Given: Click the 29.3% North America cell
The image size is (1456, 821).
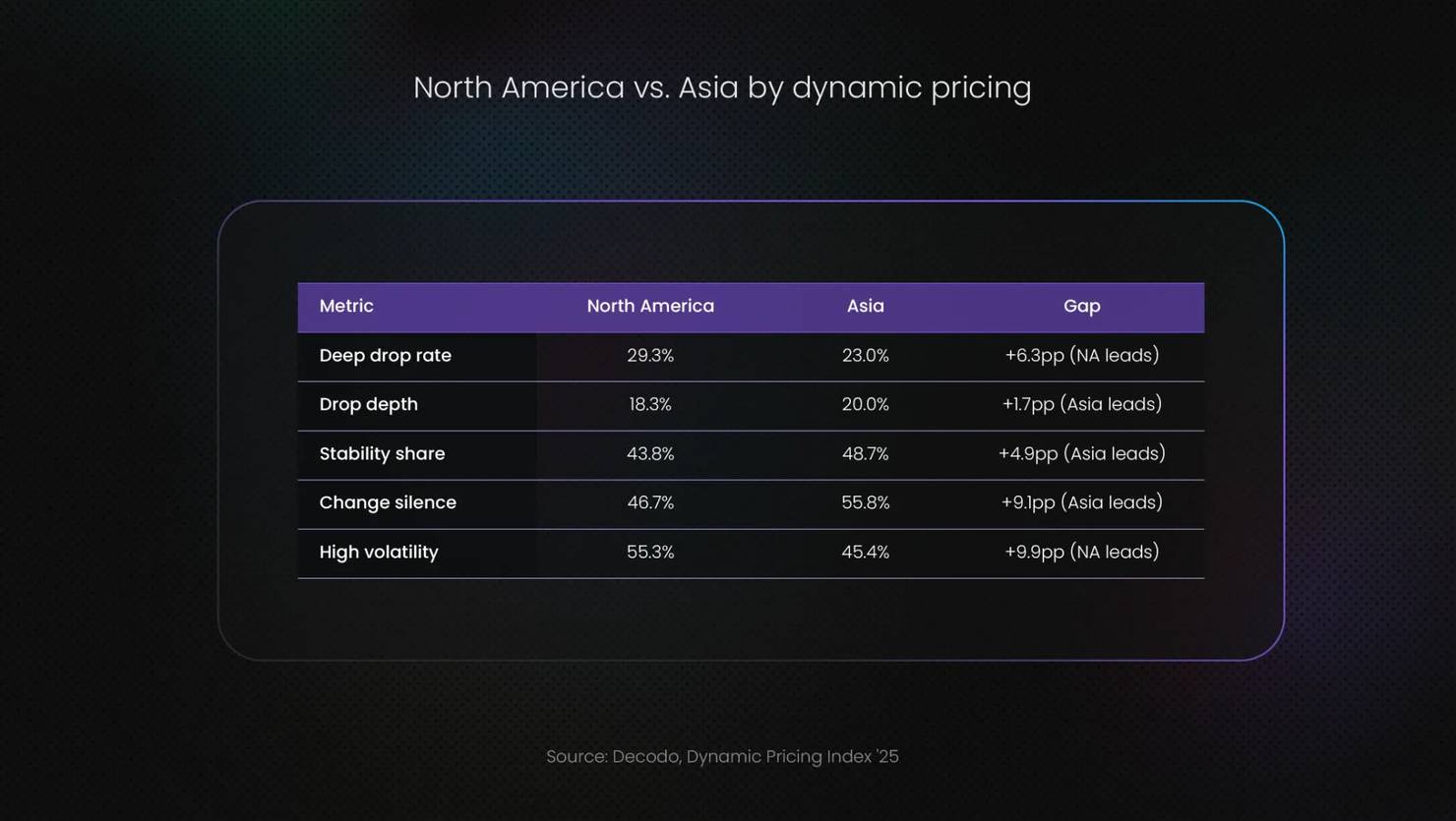Looking at the screenshot, I should point(650,355).
